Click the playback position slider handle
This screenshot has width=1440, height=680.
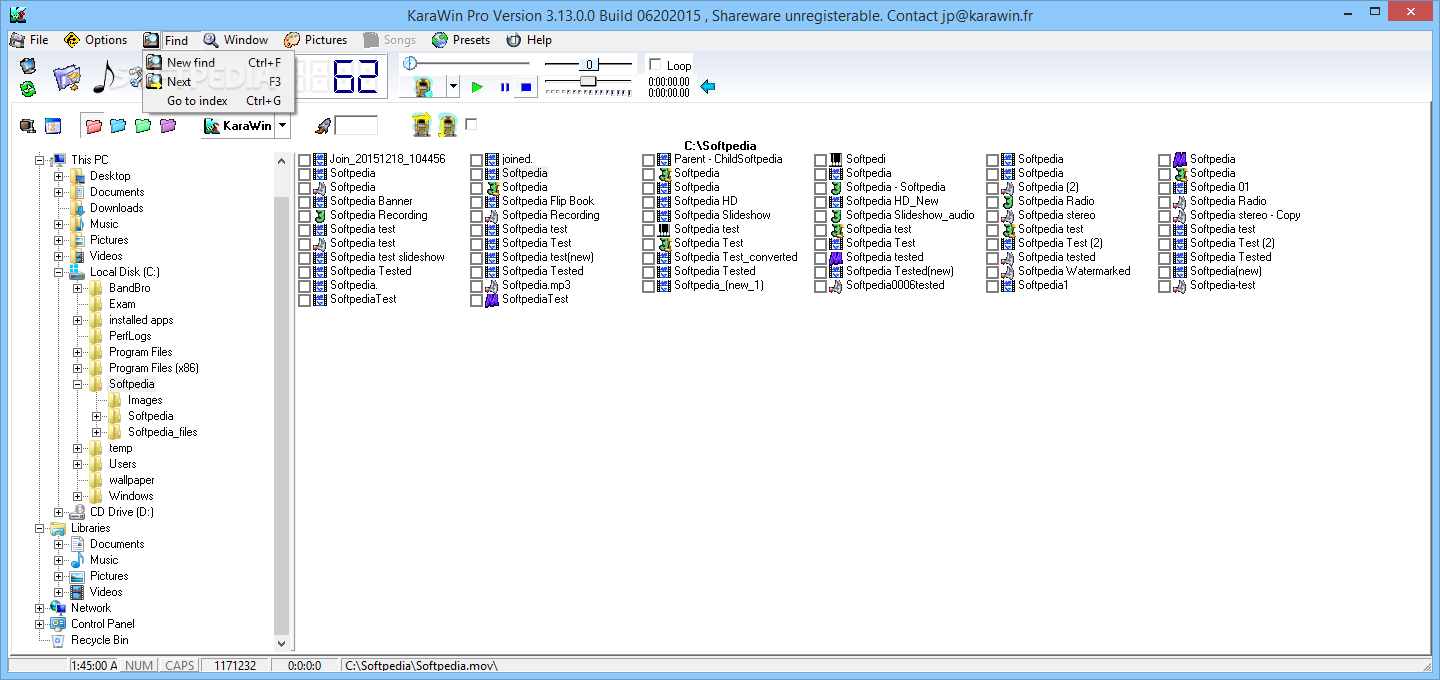coord(409,64)
